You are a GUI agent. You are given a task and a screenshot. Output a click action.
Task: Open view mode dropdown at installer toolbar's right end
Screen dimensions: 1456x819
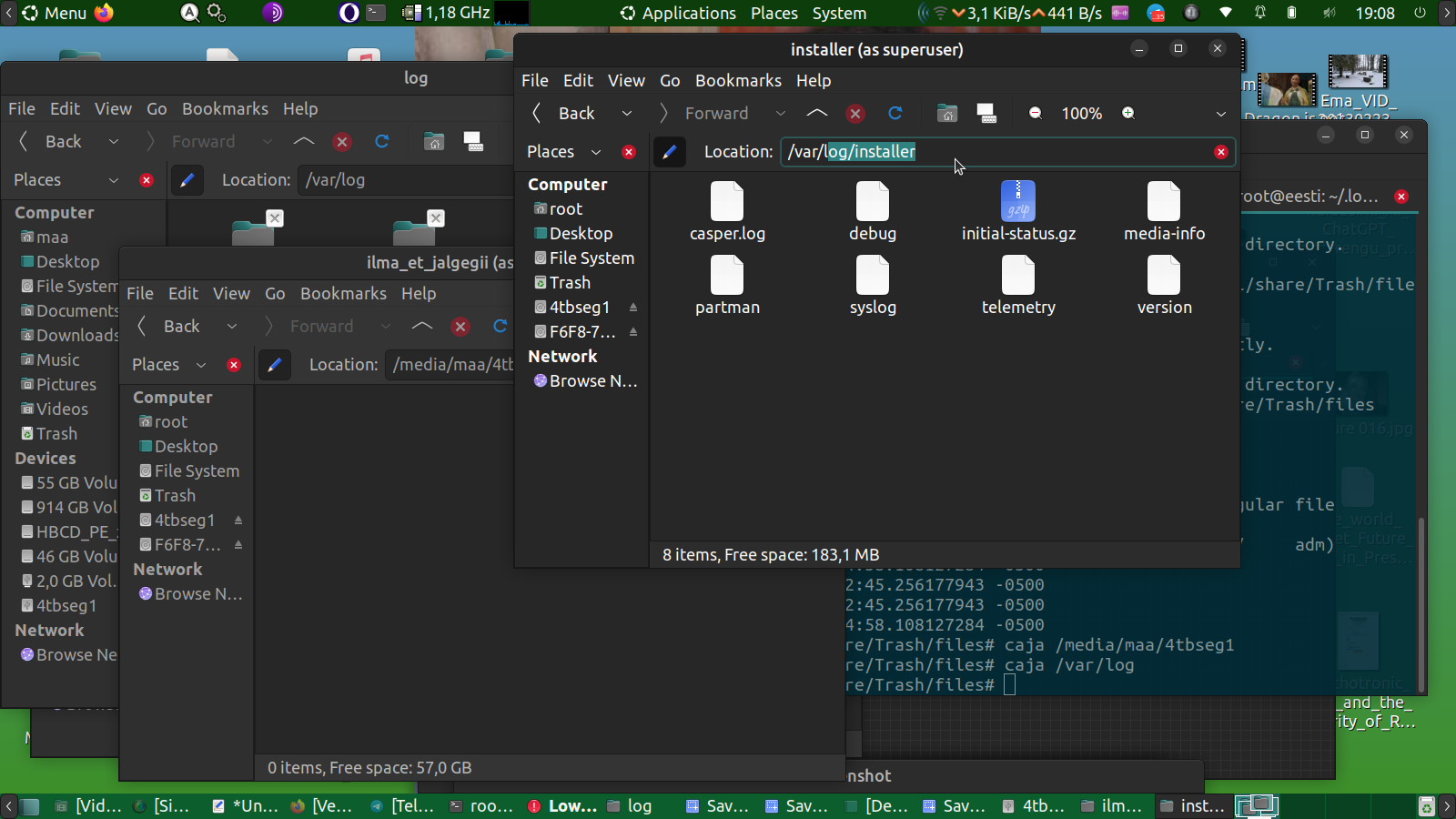1220,114
